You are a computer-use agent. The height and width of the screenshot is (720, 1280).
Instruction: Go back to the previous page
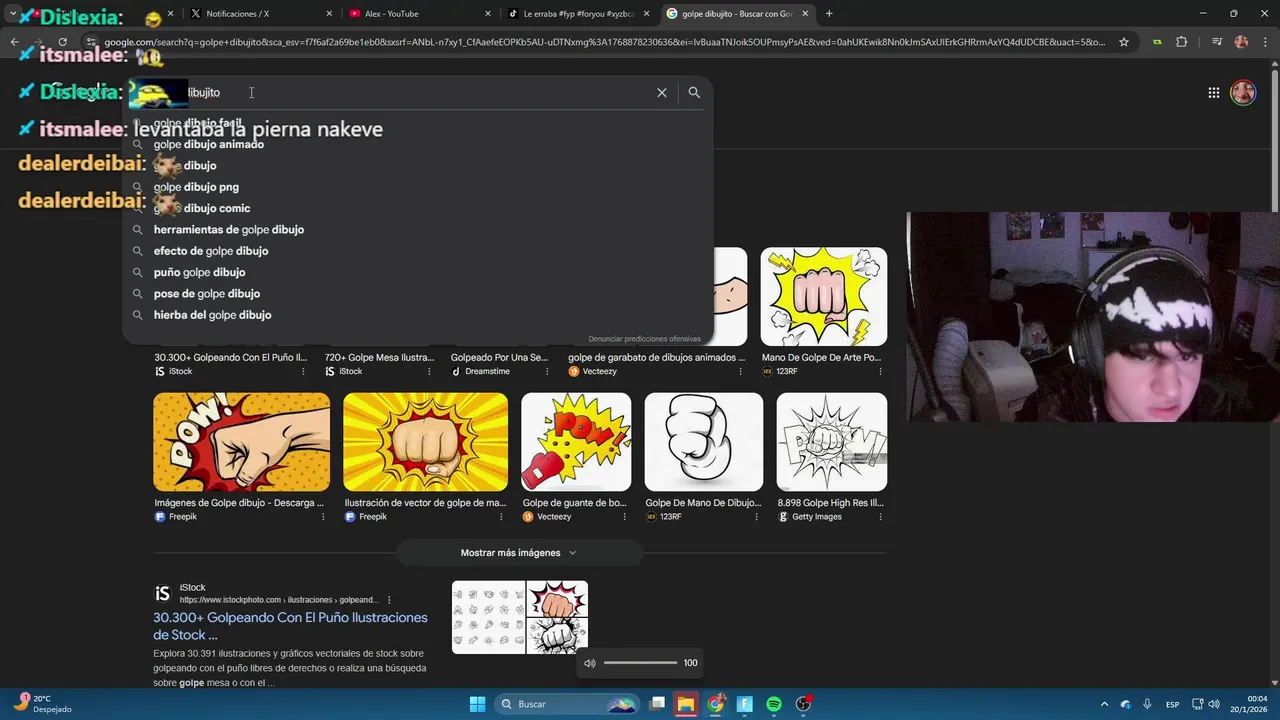[14, 42]
